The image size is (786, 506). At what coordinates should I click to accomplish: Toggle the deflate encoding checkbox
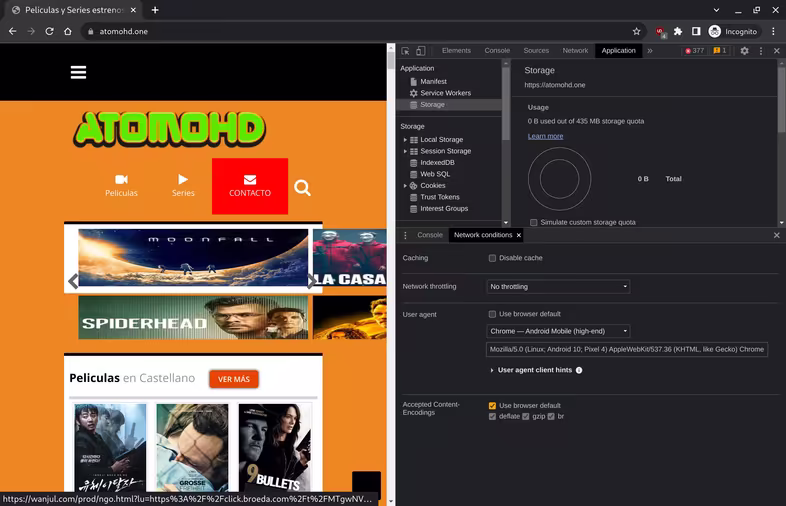pos(492,416)
